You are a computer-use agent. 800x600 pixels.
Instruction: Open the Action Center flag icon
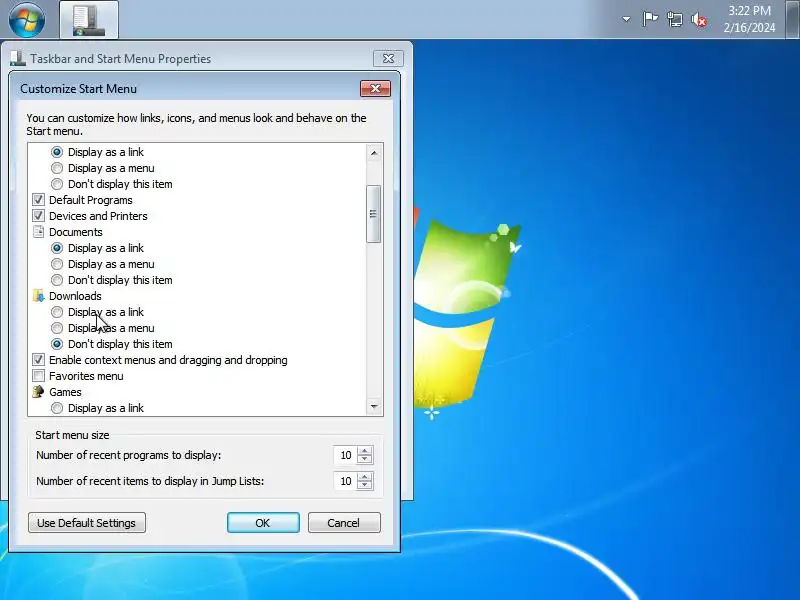[649, 19]
